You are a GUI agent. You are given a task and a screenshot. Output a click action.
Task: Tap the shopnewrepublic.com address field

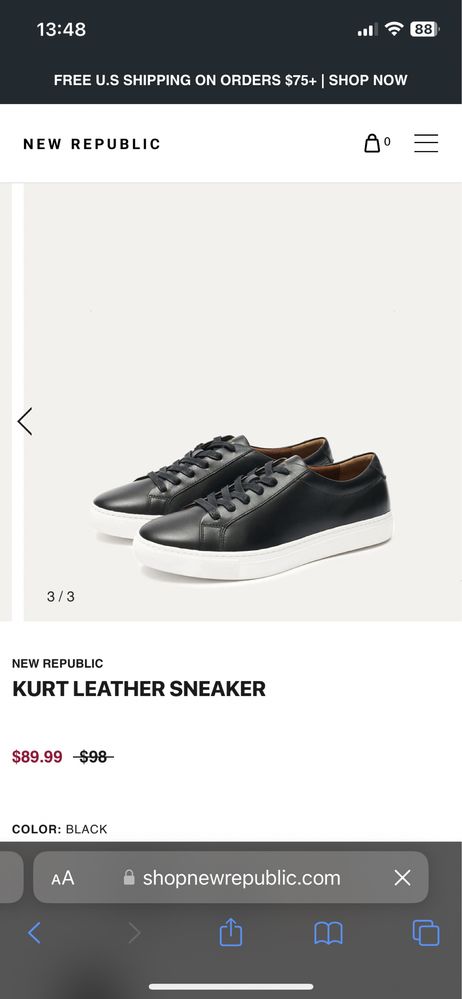click(x=231, y=877)
